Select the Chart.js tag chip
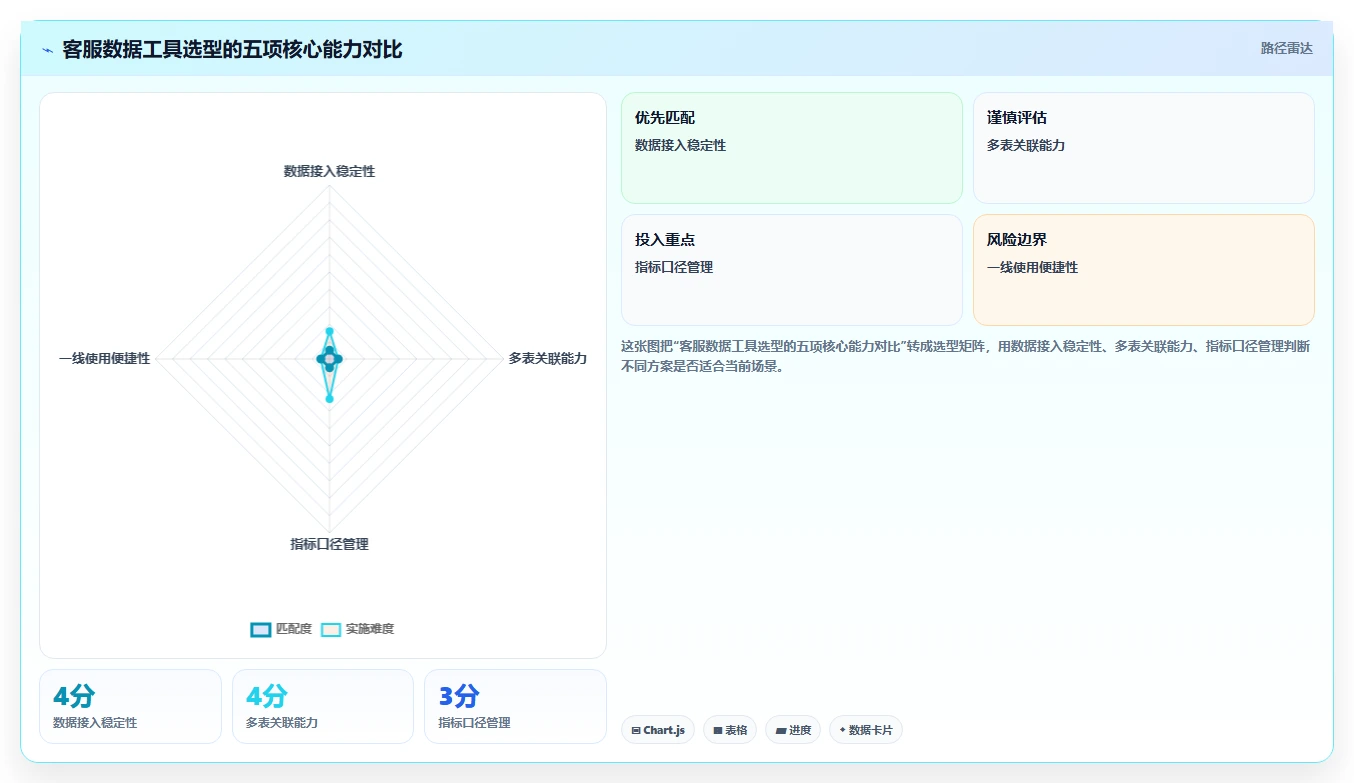 pos(658,730)
